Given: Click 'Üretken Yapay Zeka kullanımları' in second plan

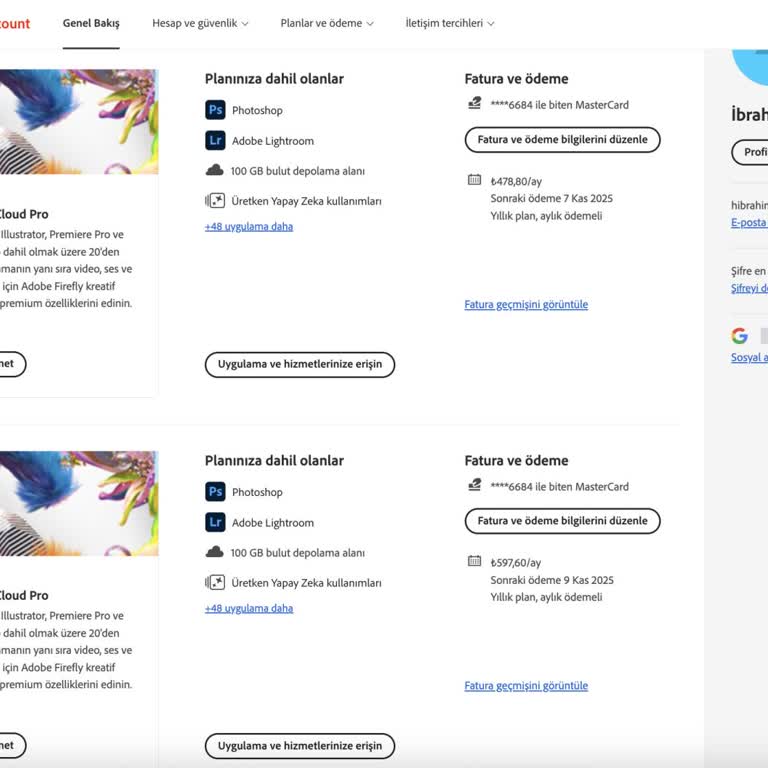Looking at the screenshot, I should pos(306,583).
